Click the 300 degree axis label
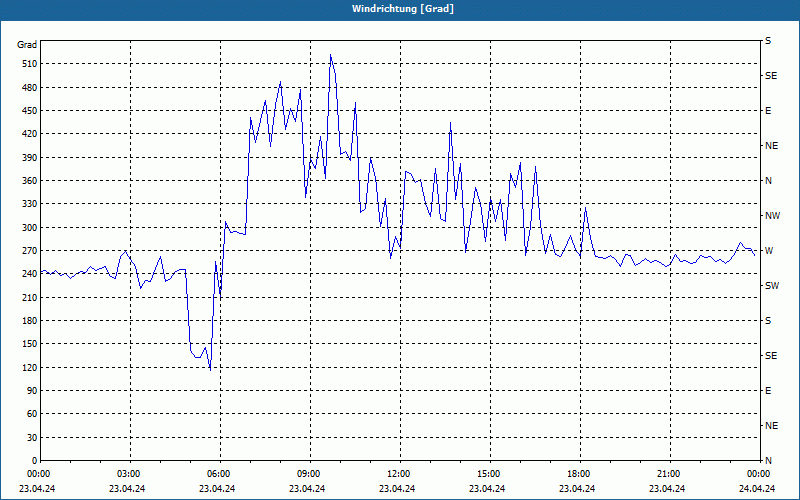 (x=29, y=228)
